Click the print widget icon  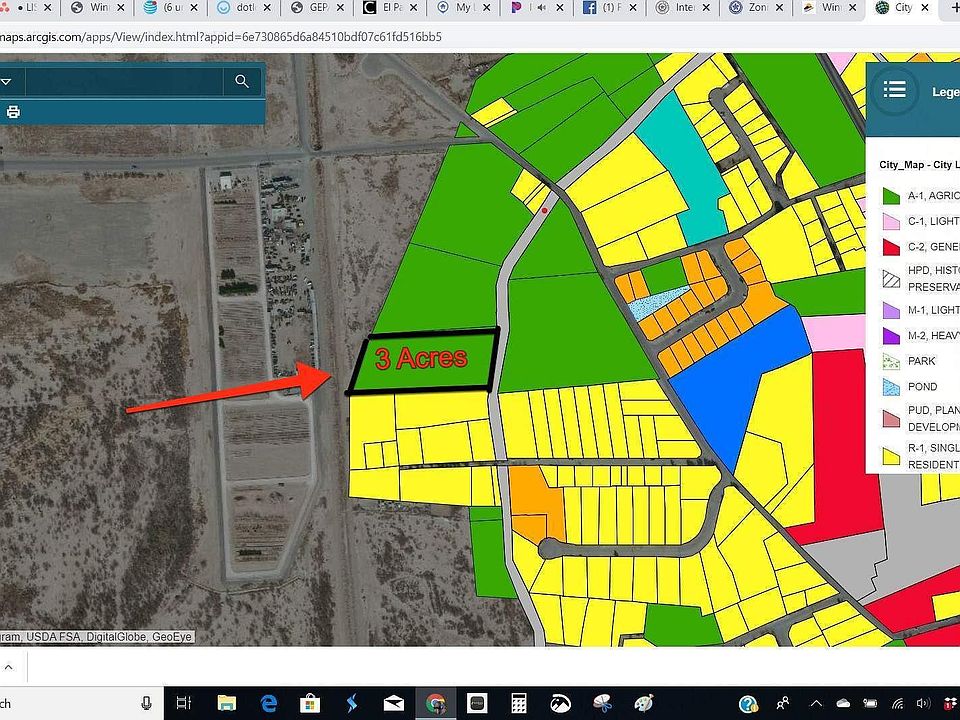(13, 112)
